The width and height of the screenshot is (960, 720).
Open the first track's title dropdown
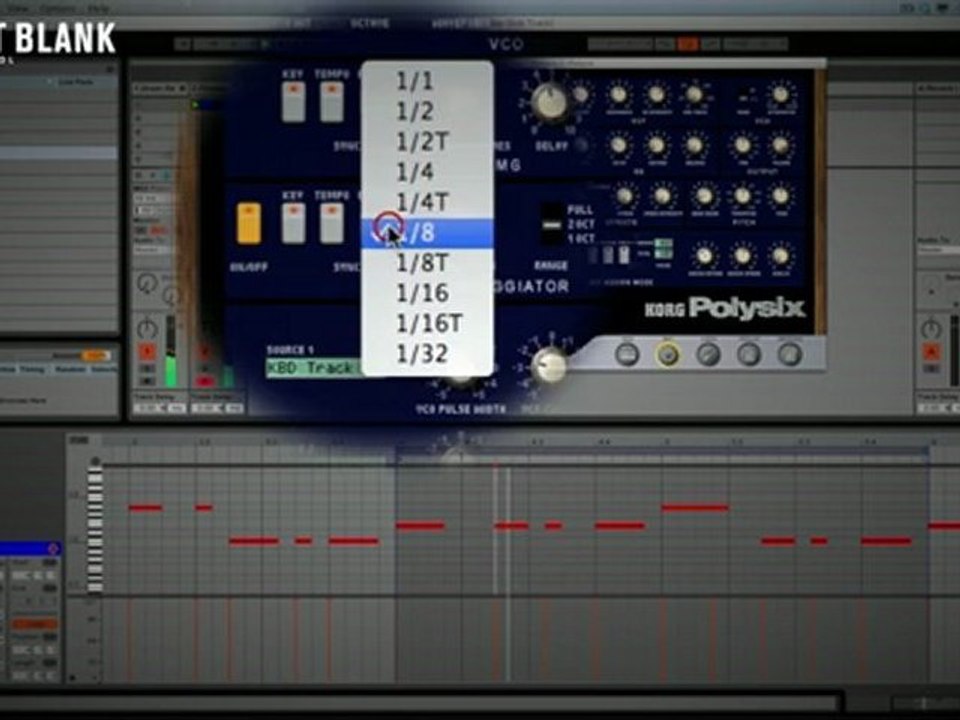(x=160, y=89)
